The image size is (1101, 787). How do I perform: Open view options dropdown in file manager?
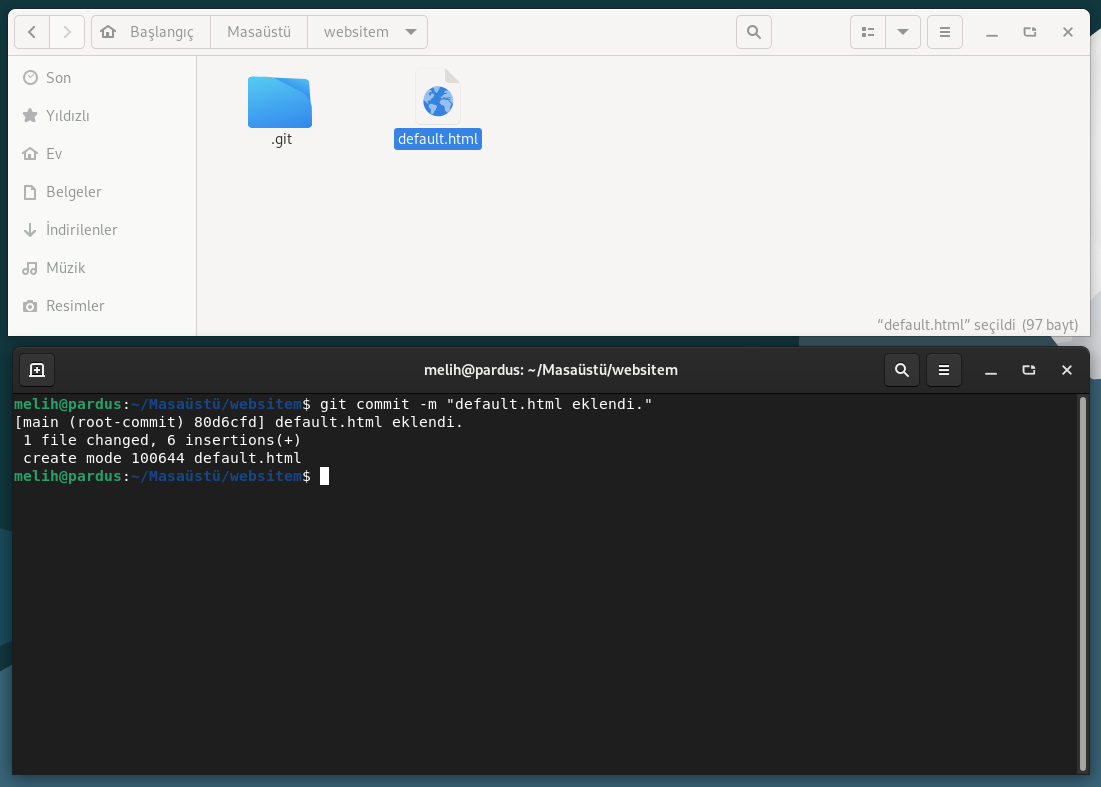(x=903, y=32)
